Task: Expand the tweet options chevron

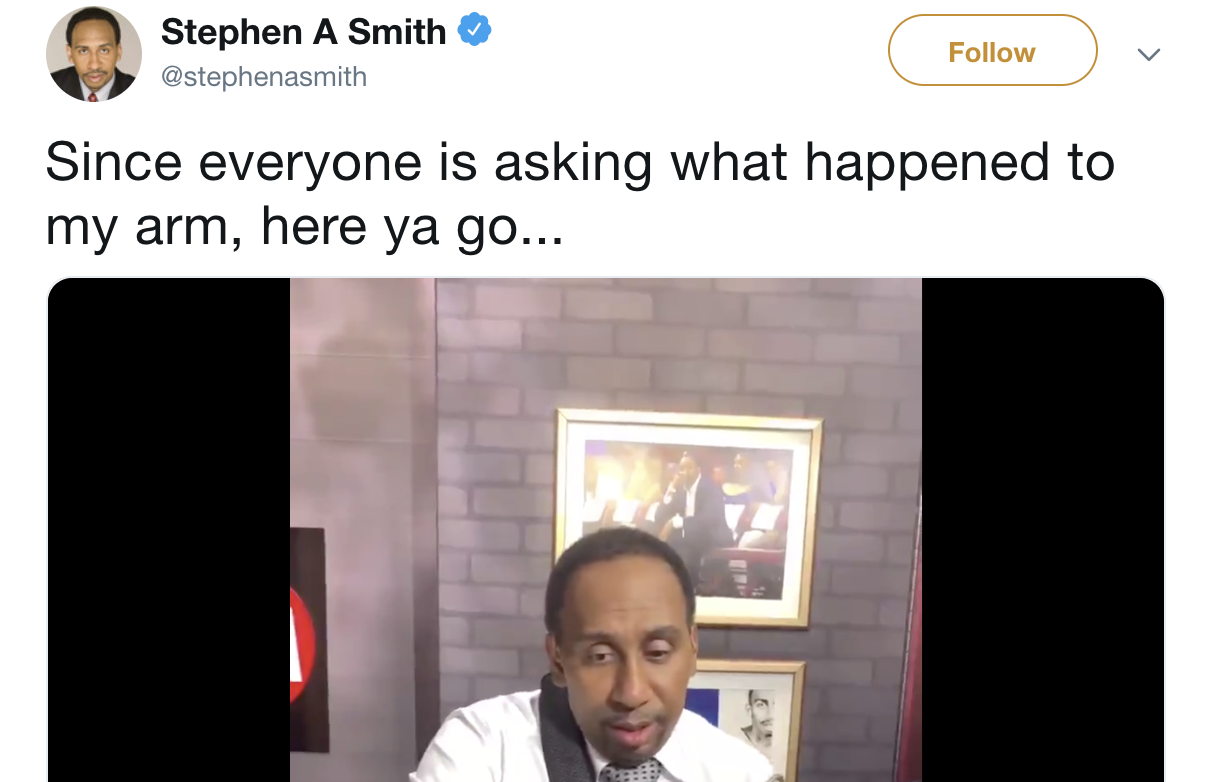Action: pos(1149,54)
